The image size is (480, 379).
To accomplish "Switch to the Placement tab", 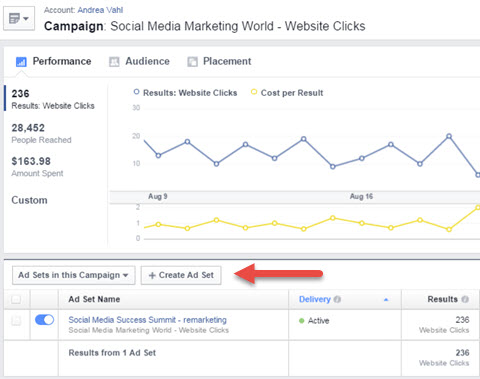I will click(x=219, y=61).
